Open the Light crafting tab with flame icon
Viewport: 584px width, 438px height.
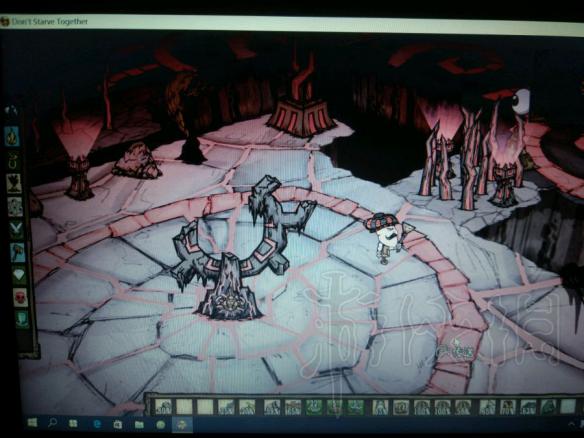[12, 136]
